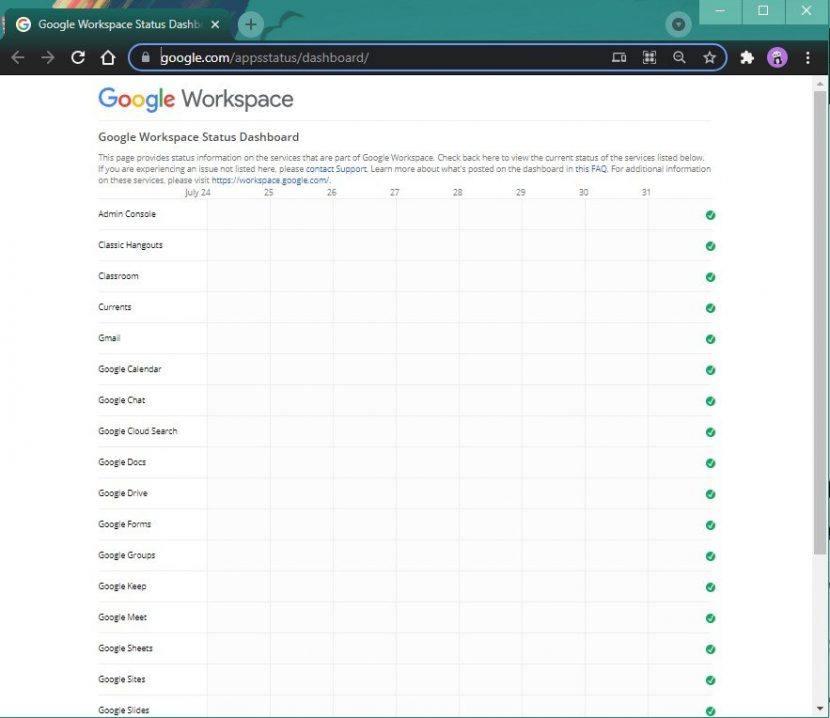Click the Google Cloud Search row label
Image resolution: width=830 pixels, height=718 pixels.
[x=138, y=431]
